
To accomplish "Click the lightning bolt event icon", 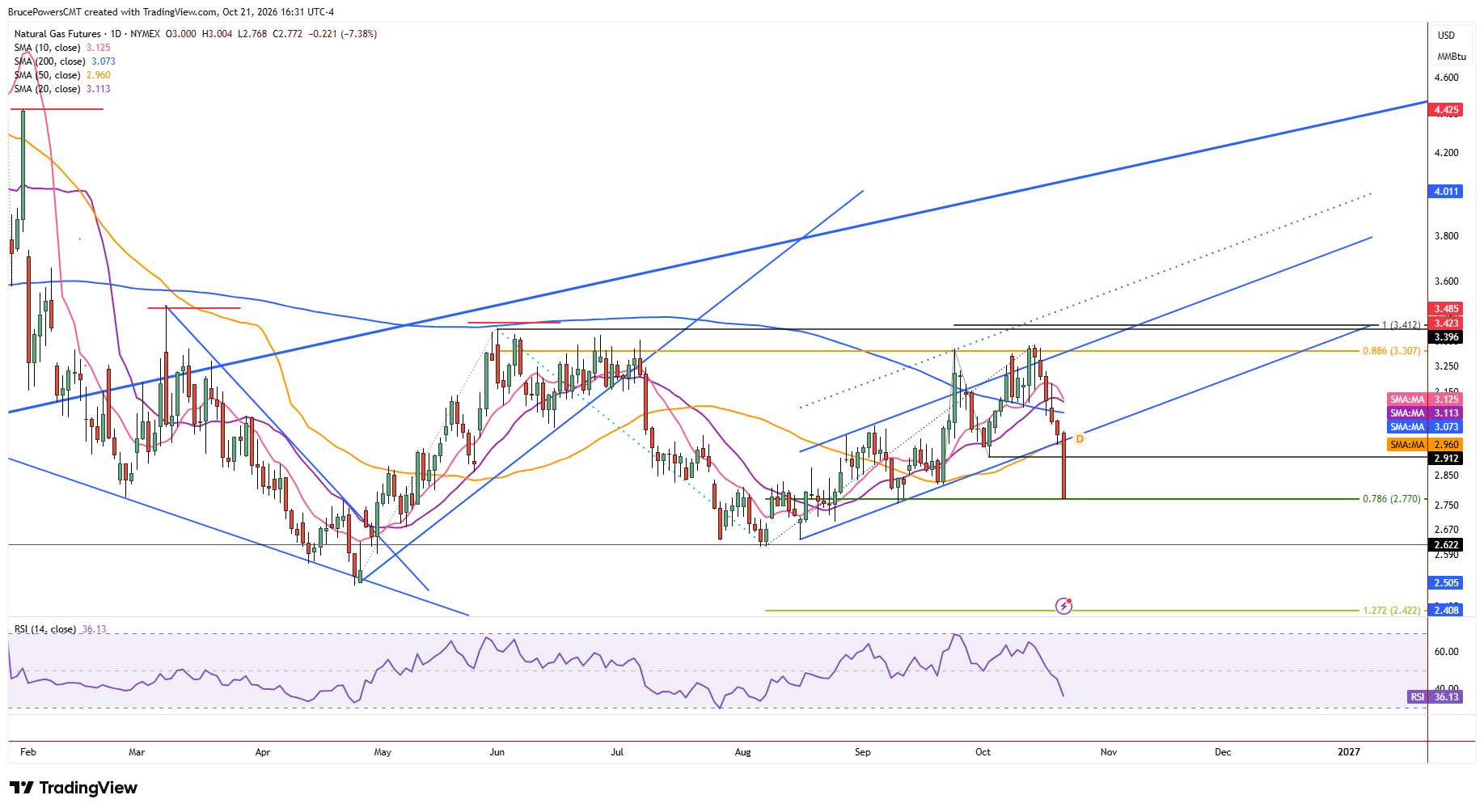I will [x=1063, y=606].
